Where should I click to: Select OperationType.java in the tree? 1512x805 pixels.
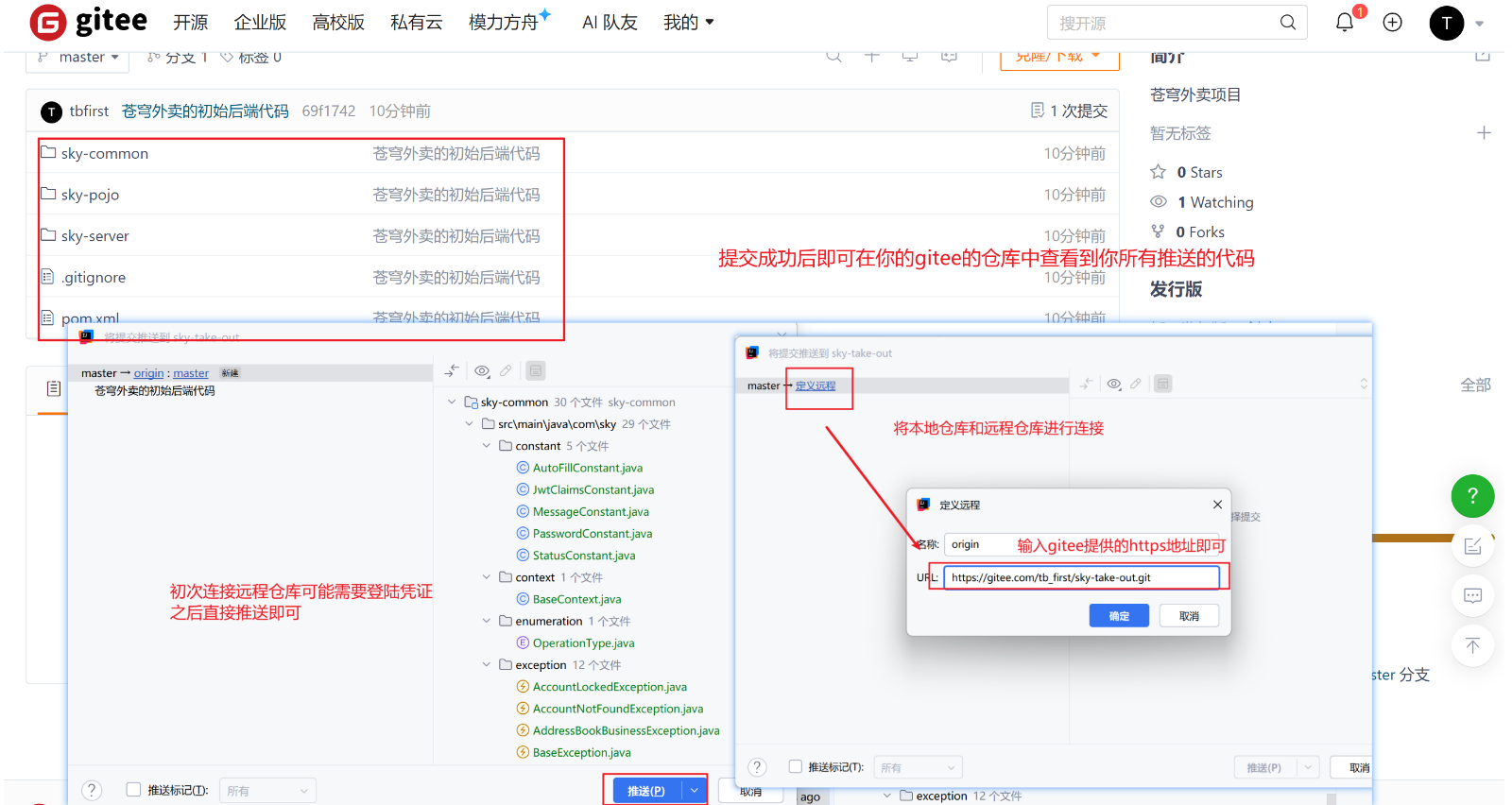[583, 642]
